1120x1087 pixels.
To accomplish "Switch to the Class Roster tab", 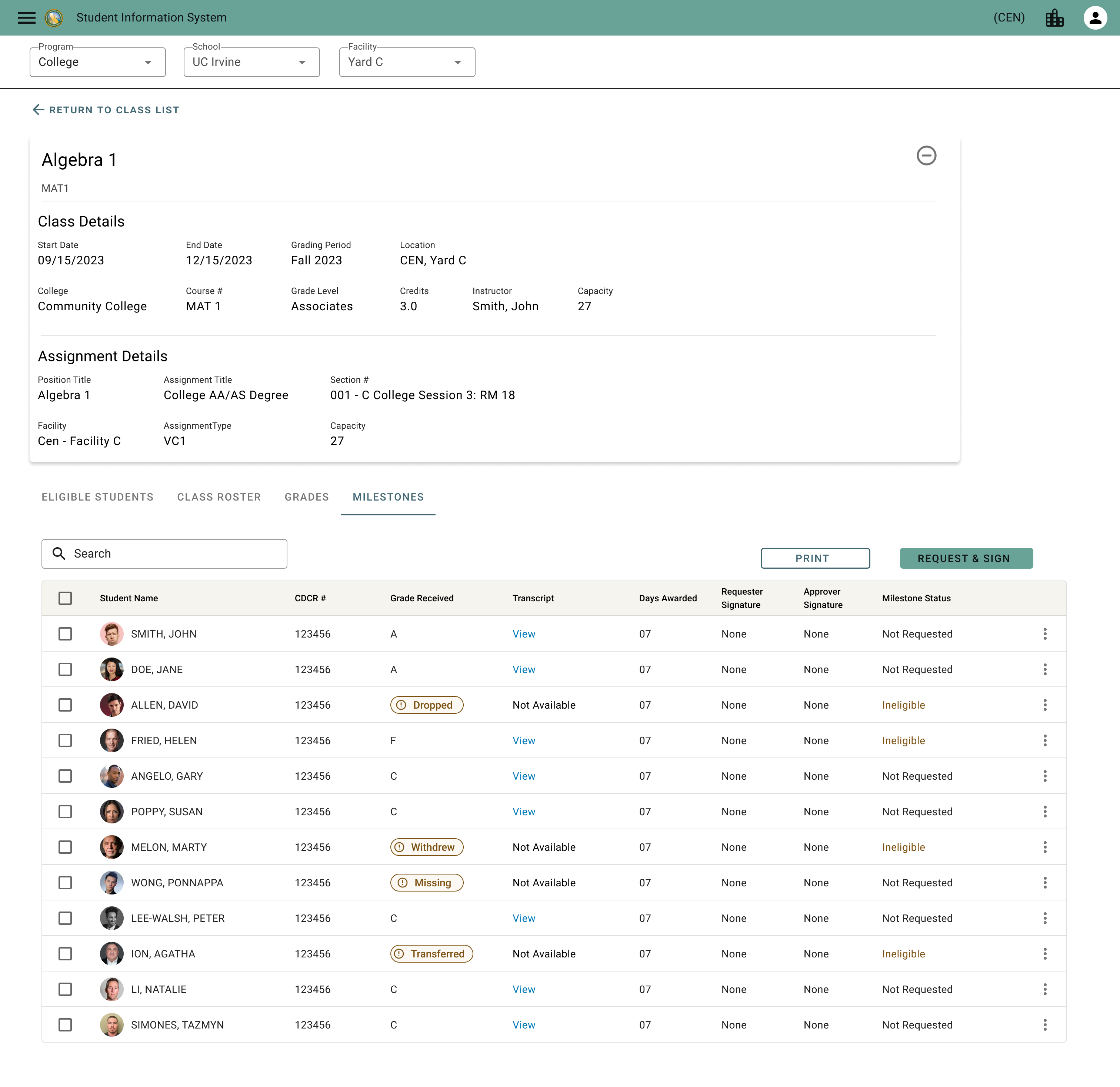I will click(x=219, y=496).
